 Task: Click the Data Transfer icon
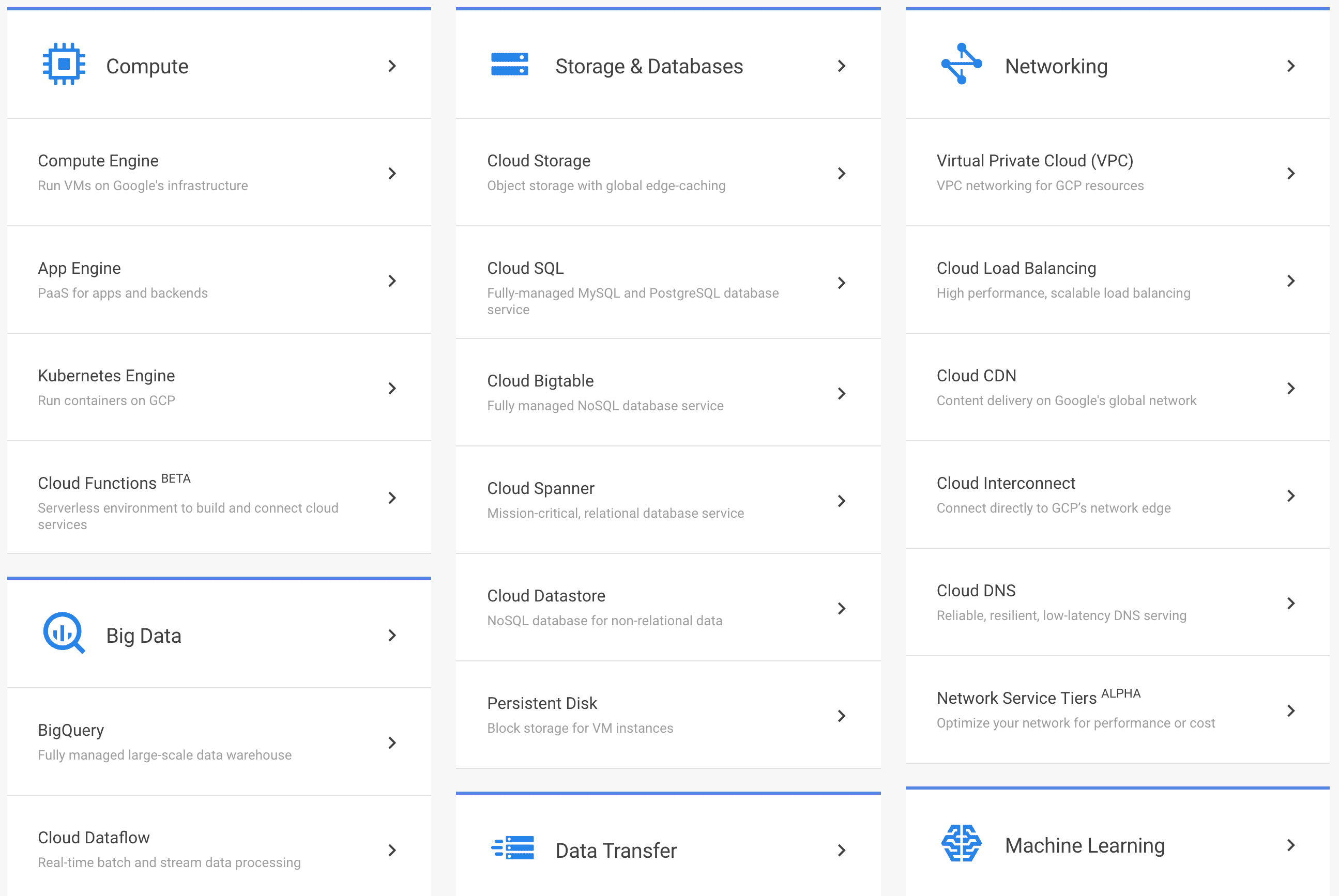coord(513,848)
